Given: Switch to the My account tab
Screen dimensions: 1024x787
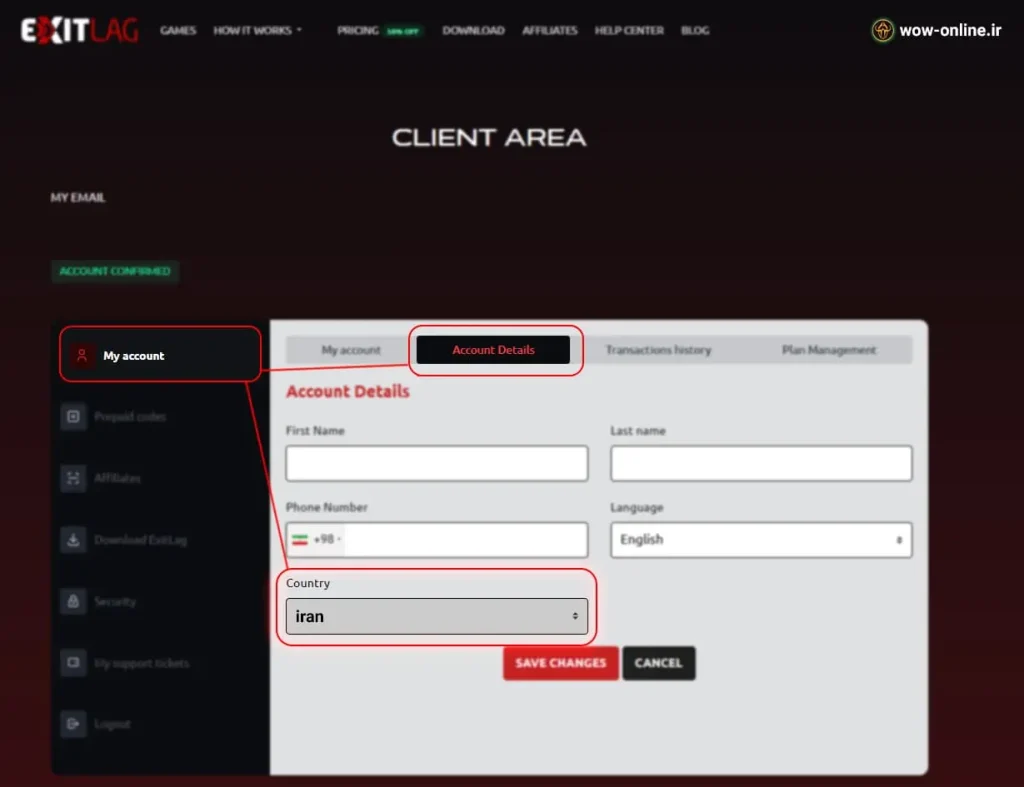Looking at the screenshot, I should pyautogui.click(x=351, y=350).
